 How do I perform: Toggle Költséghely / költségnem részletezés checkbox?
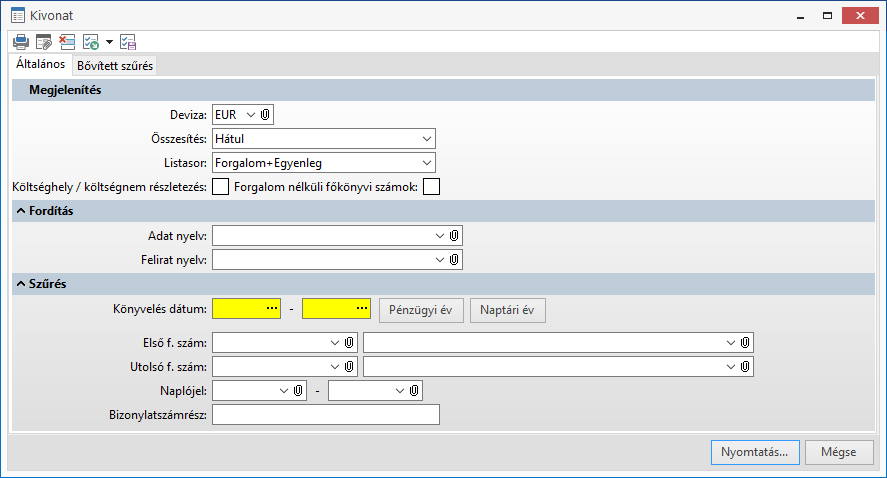[220, 186]
